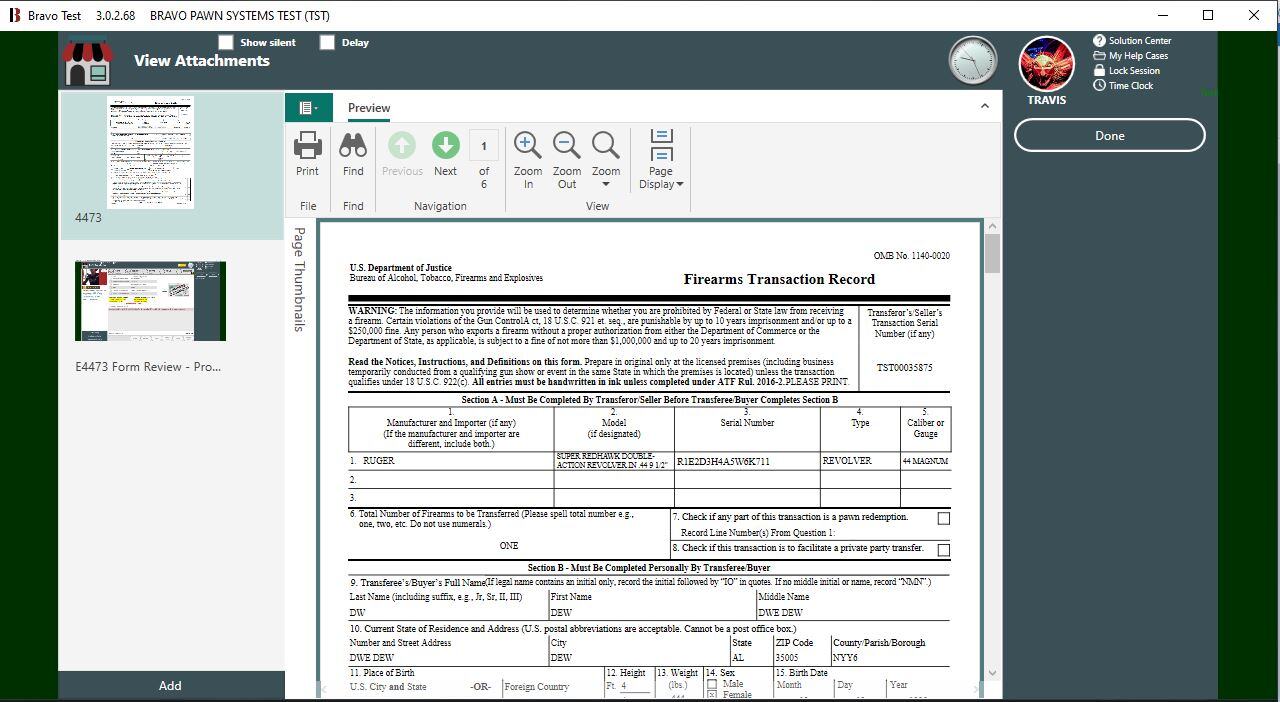Screen dimensions: 1280x702
Task: Click the Bravo store home icon
Action: point(88,61)
